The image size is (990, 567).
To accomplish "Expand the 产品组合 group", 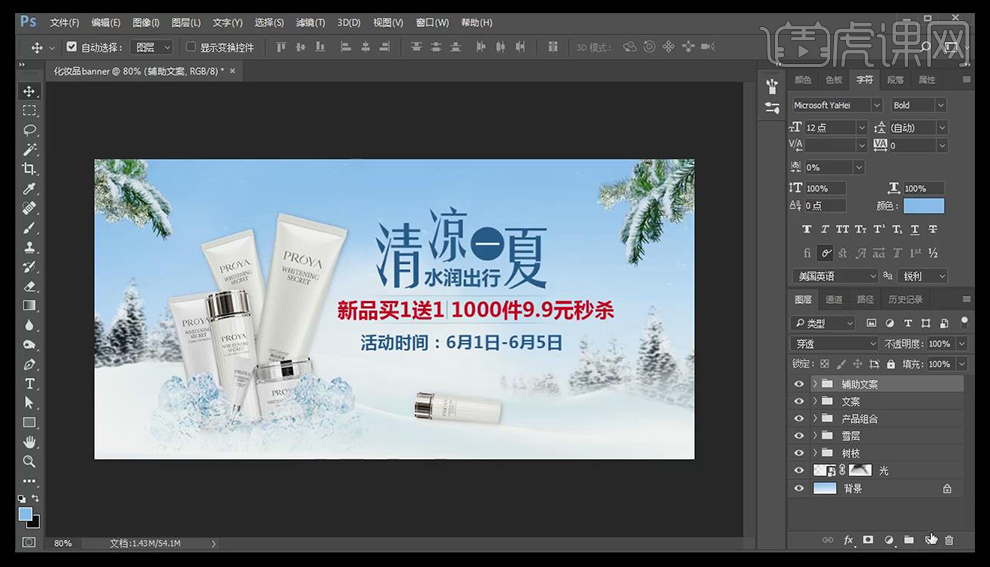I will click(x=815, y=419).
